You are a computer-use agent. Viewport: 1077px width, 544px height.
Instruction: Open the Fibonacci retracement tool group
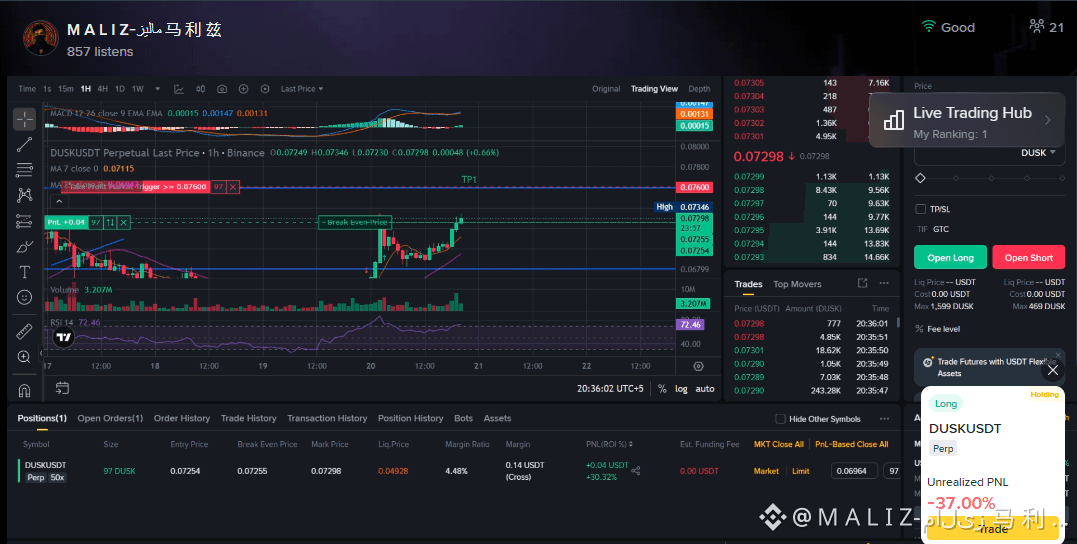click(x=24, y=170)
